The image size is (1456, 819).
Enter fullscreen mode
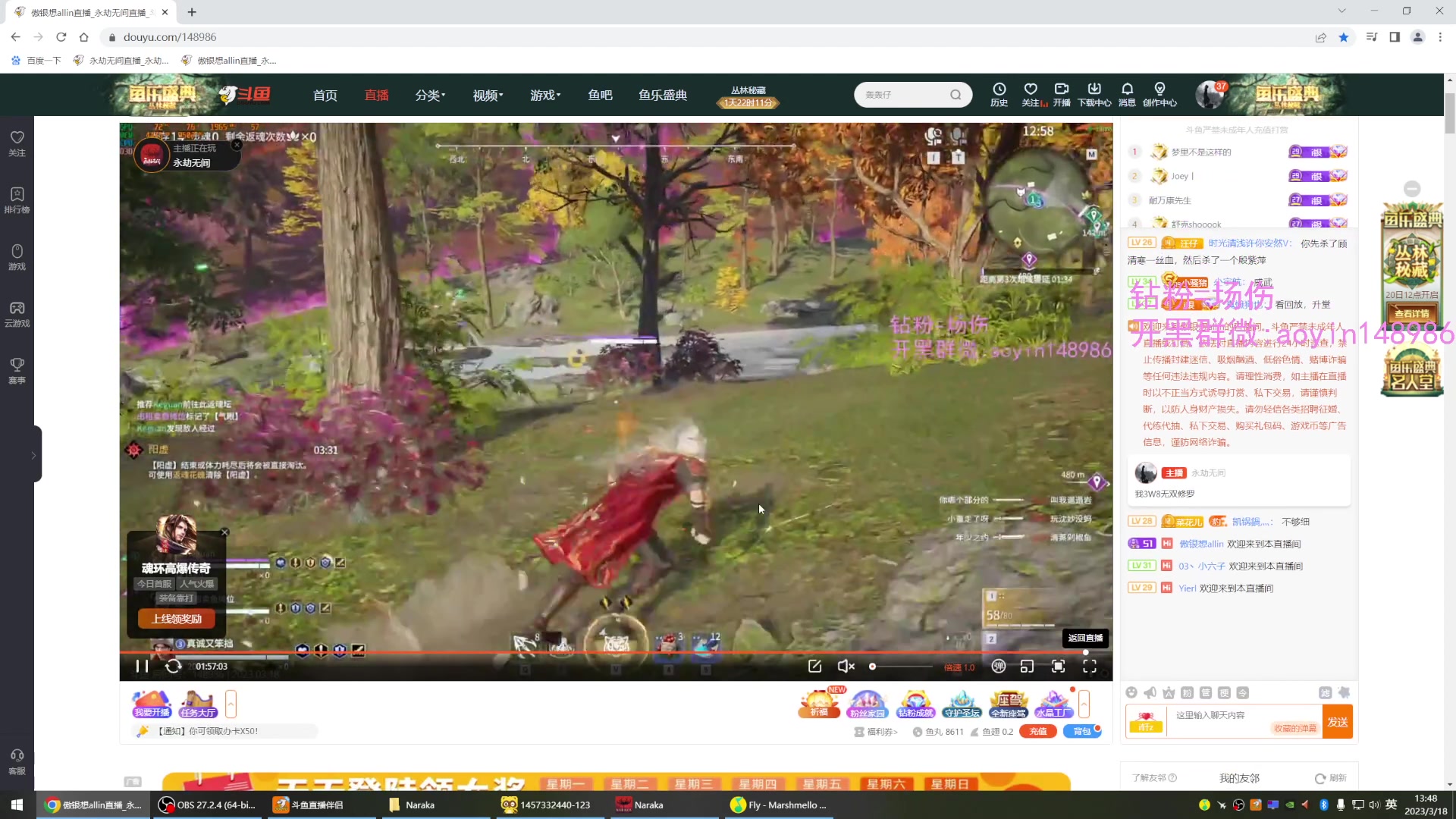pyautogui.click(x=1090, y=666)
